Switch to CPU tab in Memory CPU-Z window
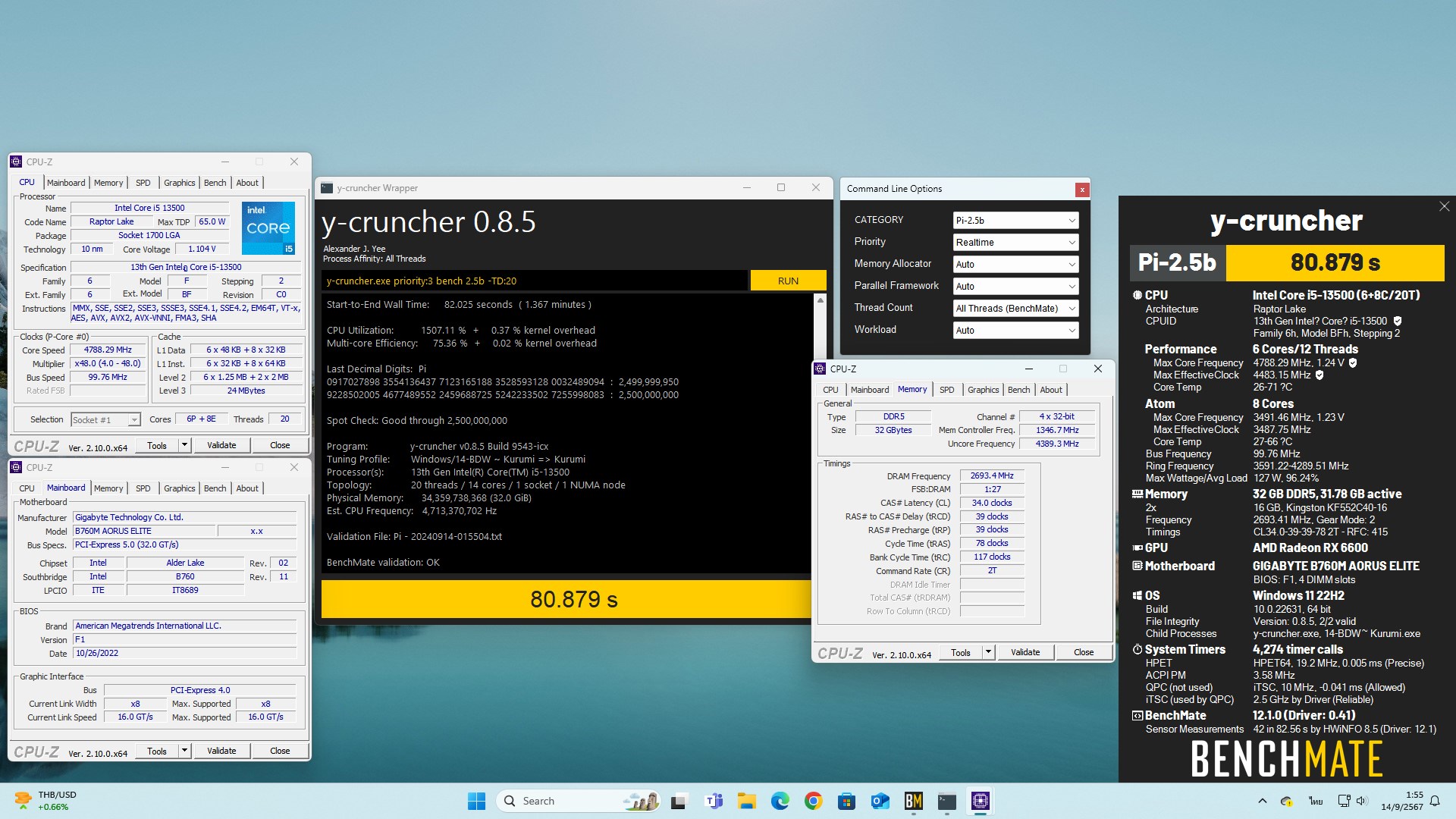Viewport: 1456px width, 819px height. pos(830,390)
